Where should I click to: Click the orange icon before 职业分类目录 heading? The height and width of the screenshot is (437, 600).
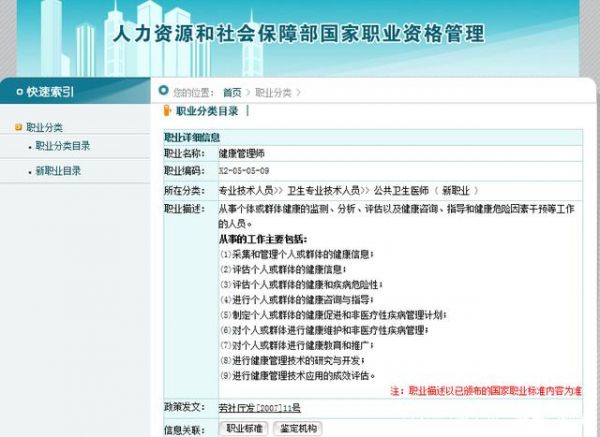(167, 111)
